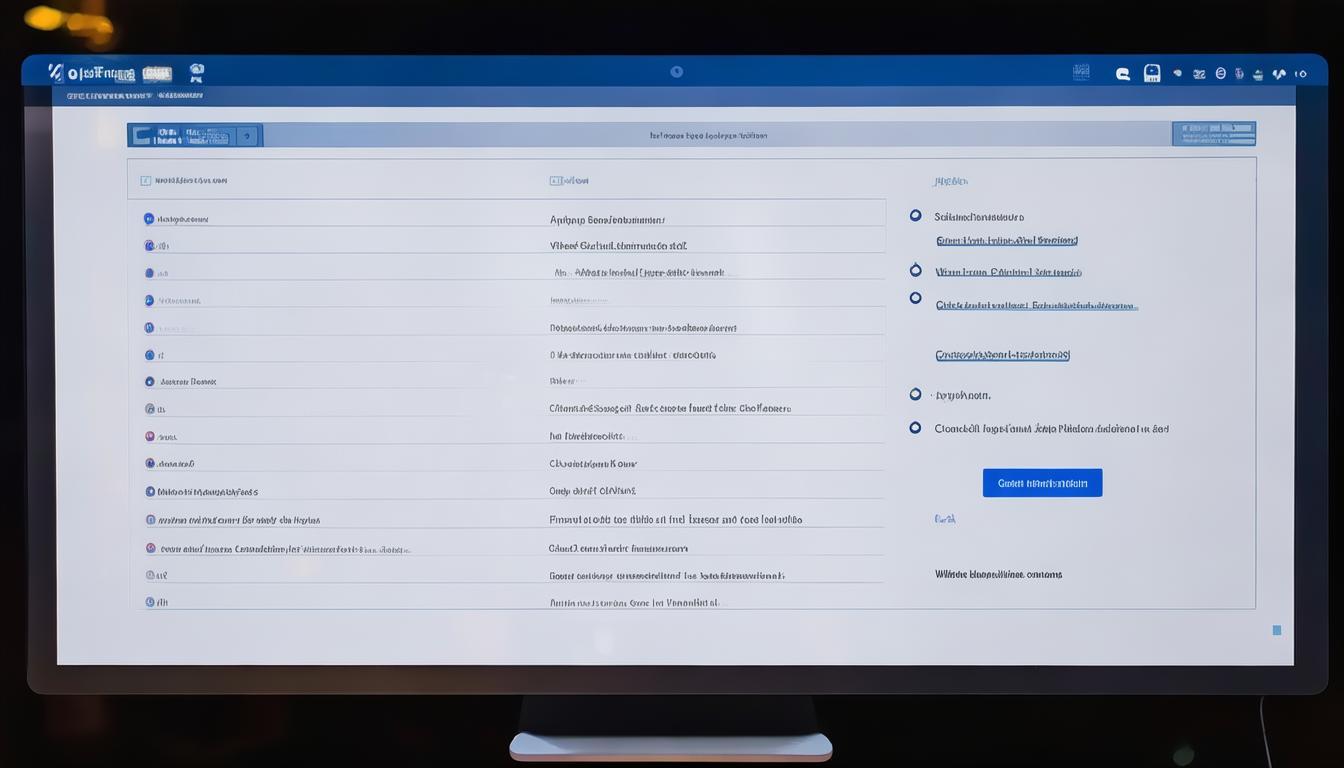Image resolution: width=1344 pixels, height=768 pixels.
Task: Open the dark blue panel at toolbar's right end
Action: pos(1213,134)
